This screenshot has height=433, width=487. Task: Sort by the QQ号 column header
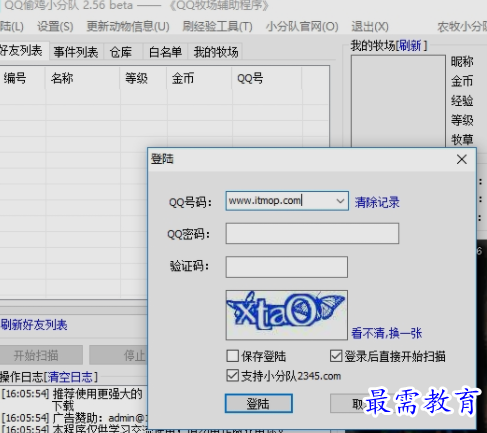(267, 78)
